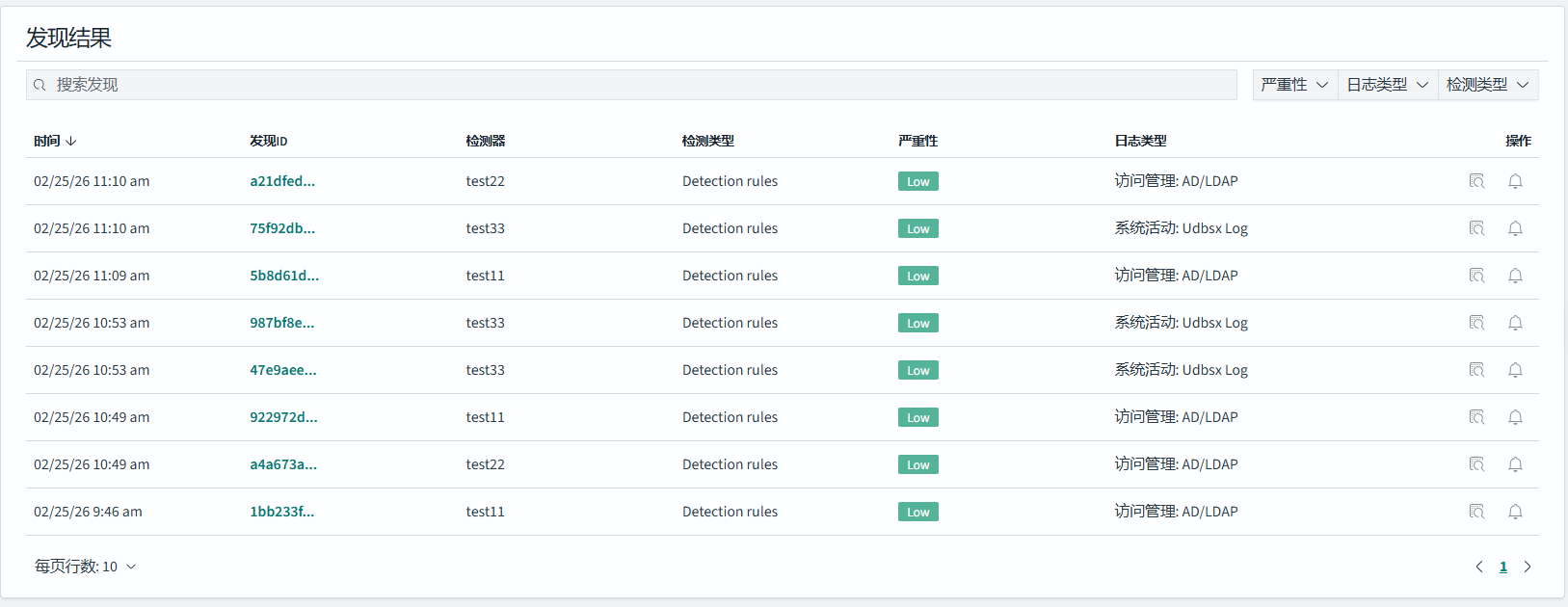Expand the 严重性 filter dropdown

tap(1294, 85)
